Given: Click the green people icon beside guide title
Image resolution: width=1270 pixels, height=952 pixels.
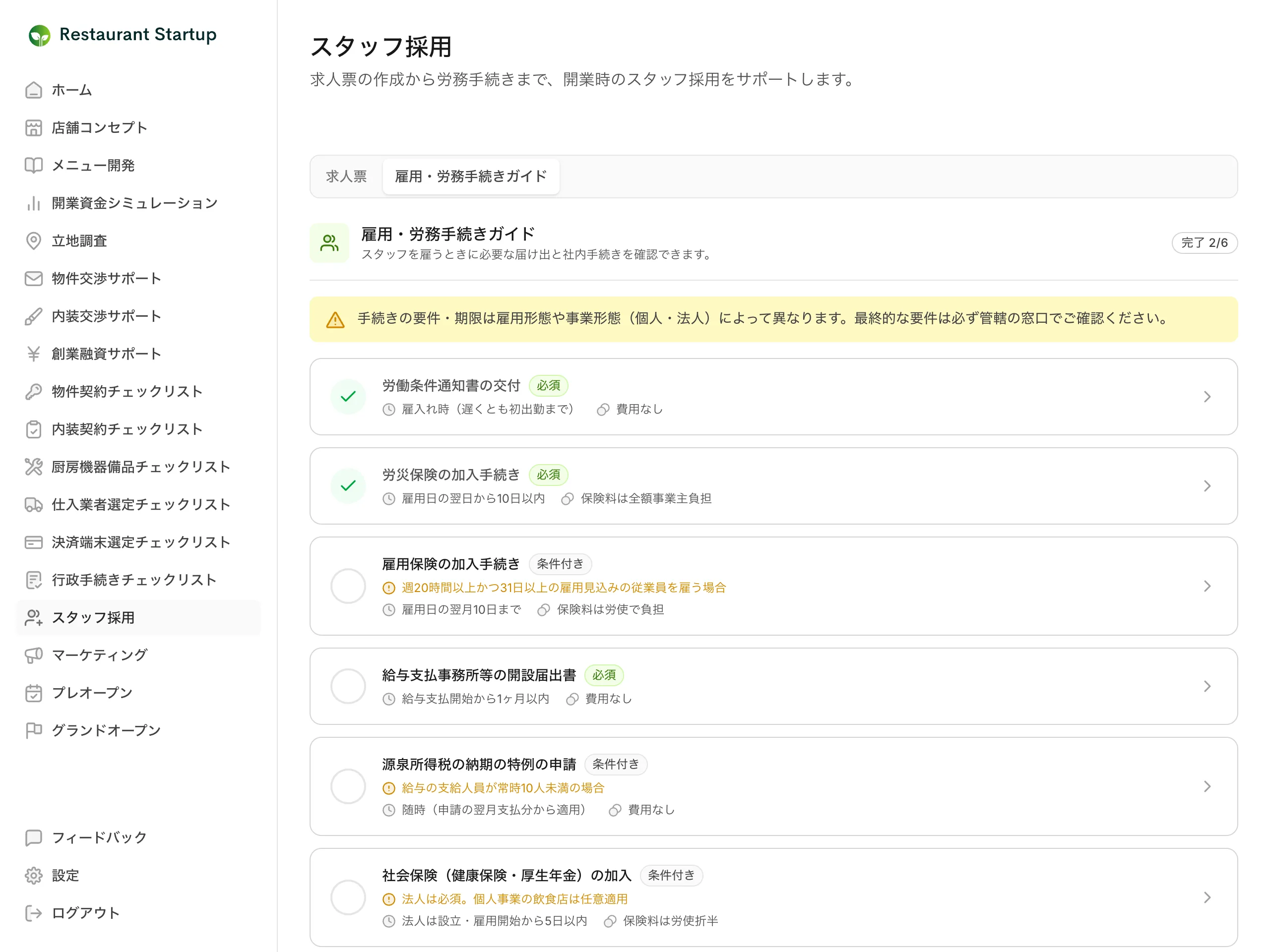Looking at the screenshot, I should pyautogui.click(x=329, y=243).
